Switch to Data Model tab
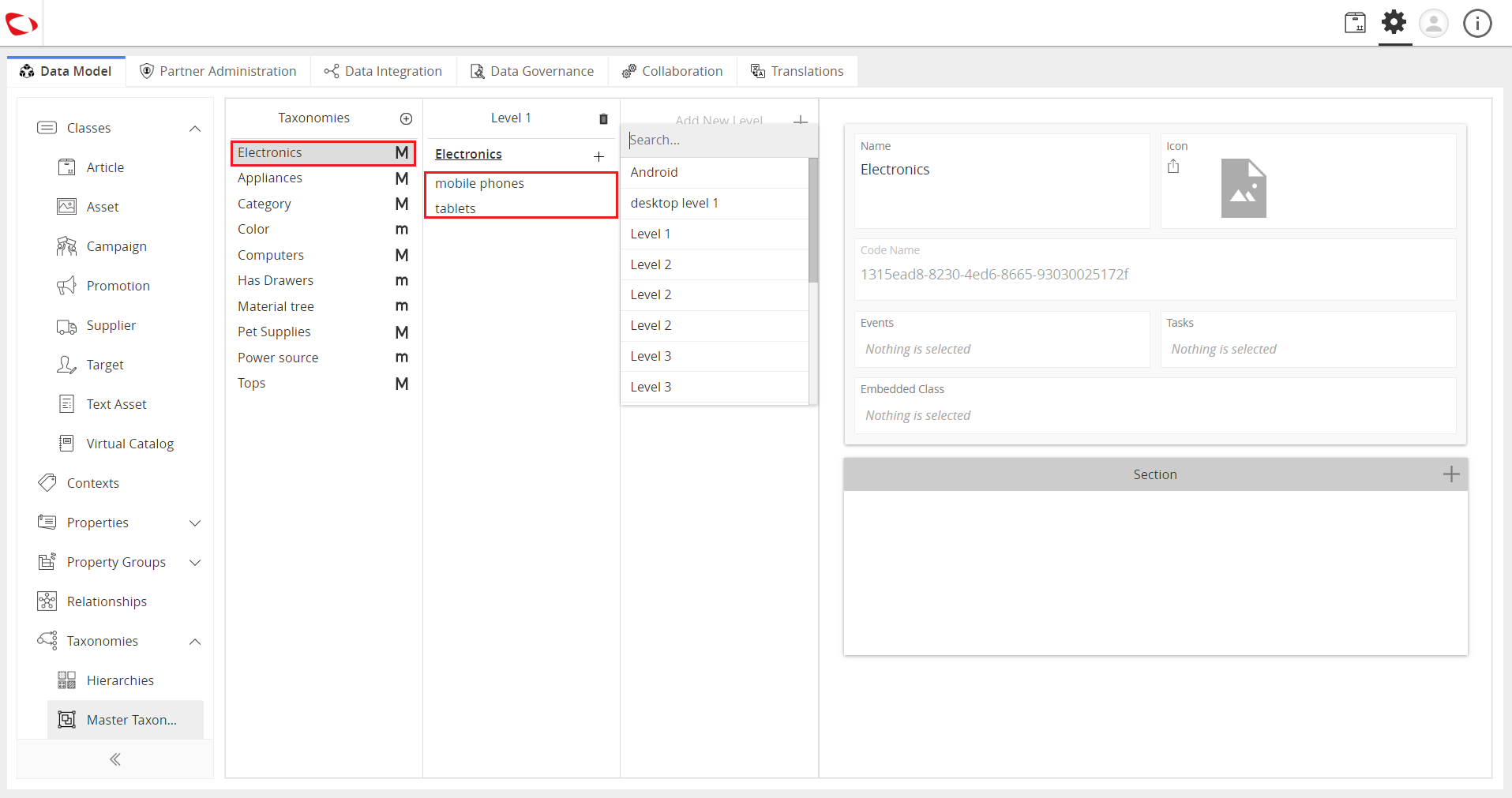The image size is (1512, 798). click(x=66, y=71)
